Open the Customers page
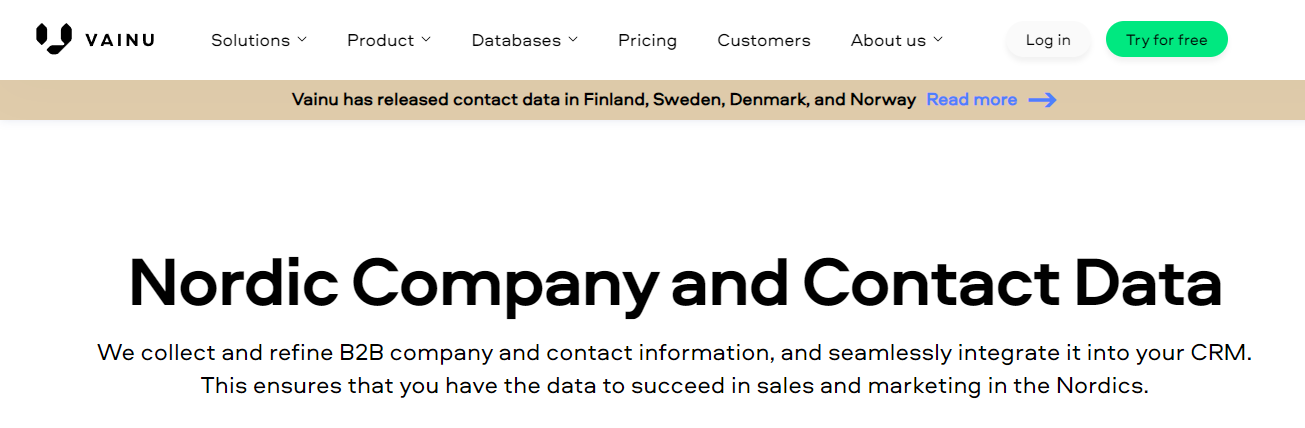Image resolution: width=1305 pixels, height=428 pixels. pos(764,40)
